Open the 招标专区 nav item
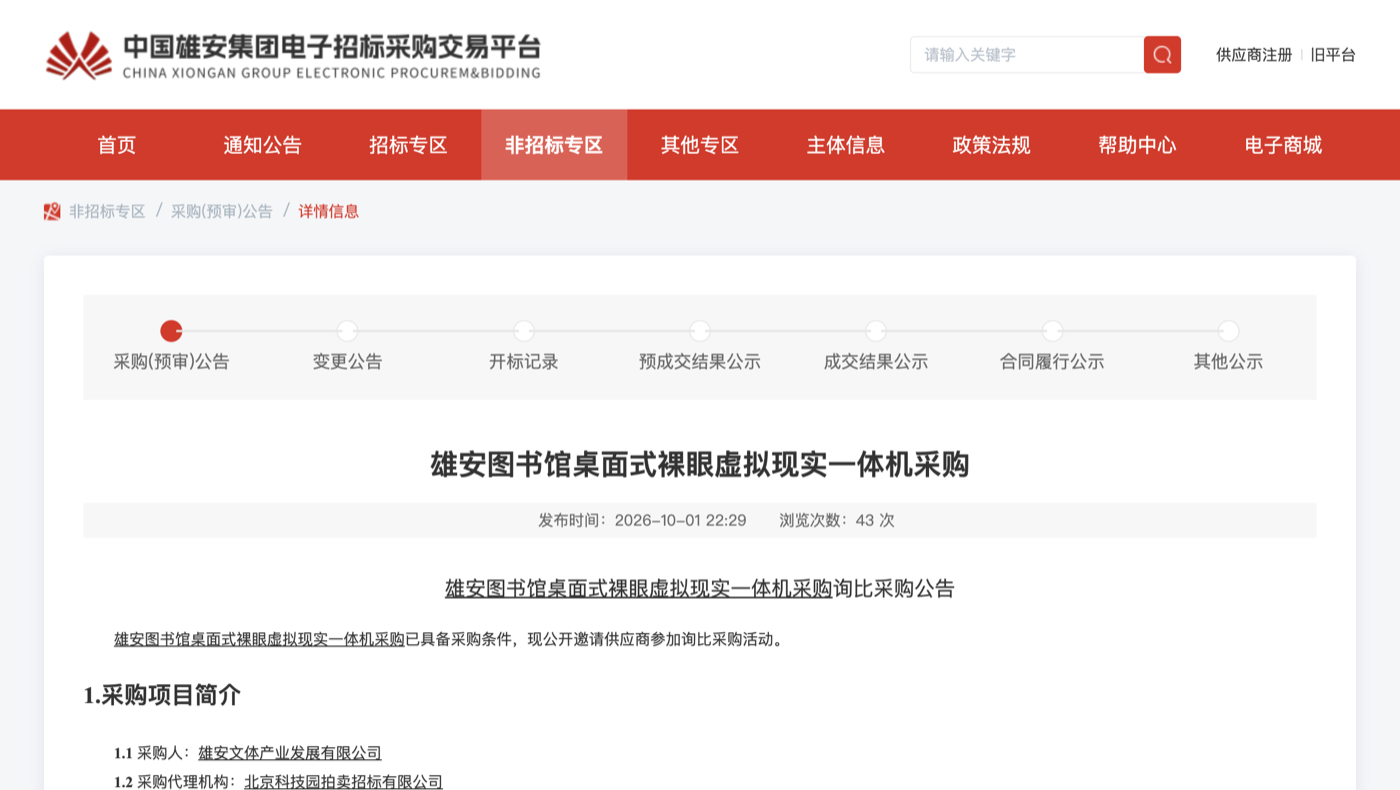Image resolution: width=1400 pixels, height=790 pixels. pyautogui.click(x=408, y=145)
